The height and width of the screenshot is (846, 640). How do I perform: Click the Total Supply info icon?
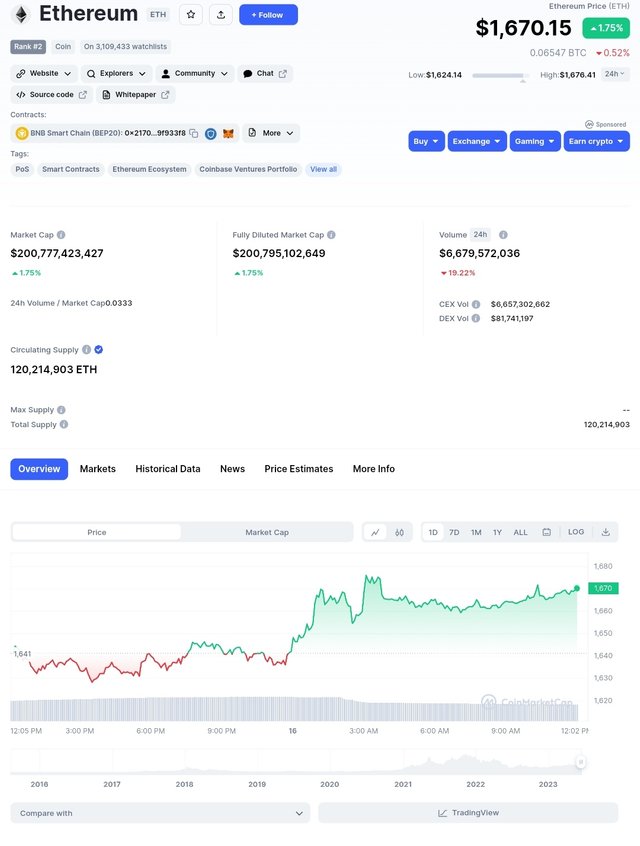[64, 424]
